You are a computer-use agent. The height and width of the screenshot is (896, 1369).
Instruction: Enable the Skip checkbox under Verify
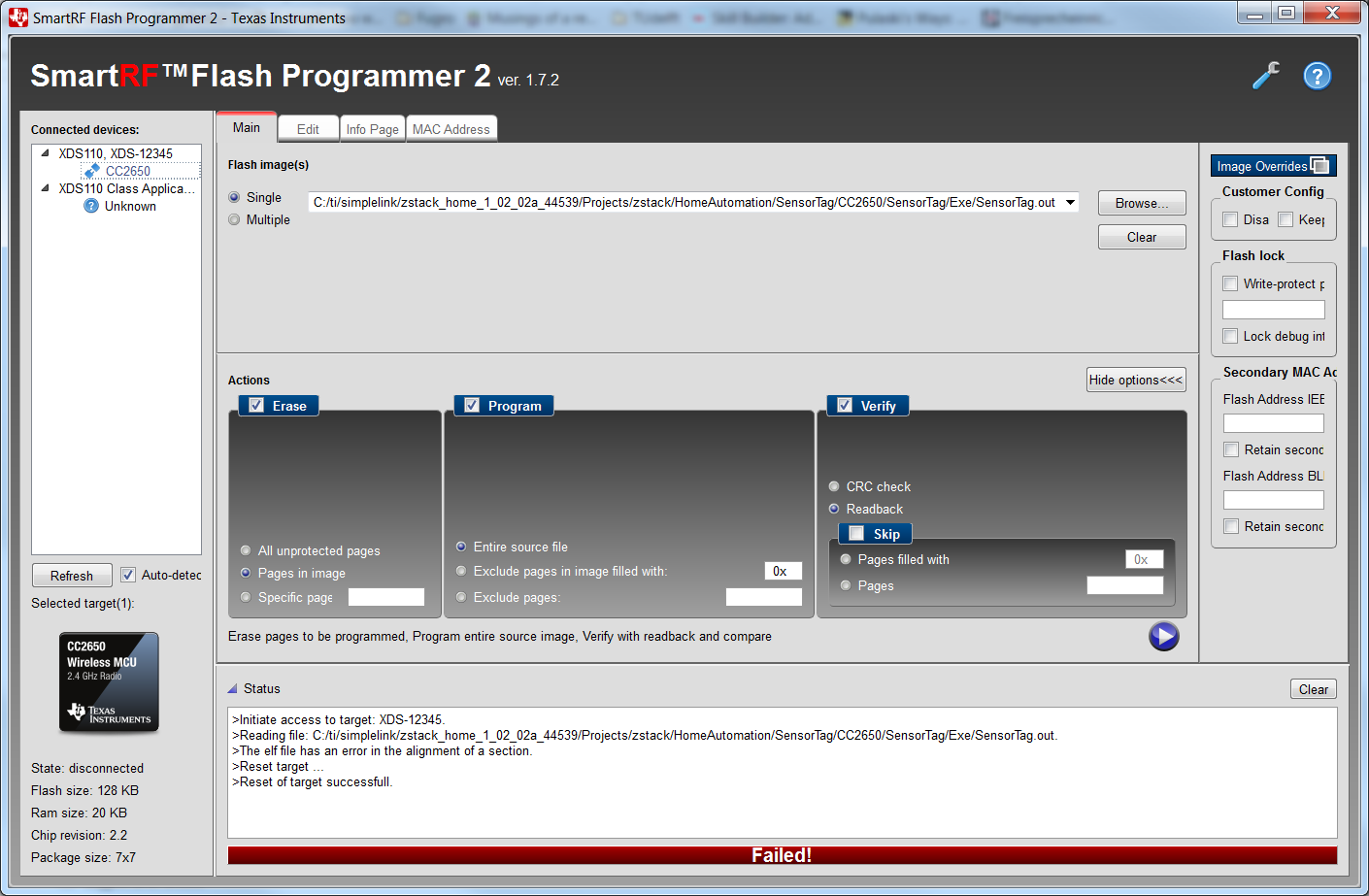point(856,533)
